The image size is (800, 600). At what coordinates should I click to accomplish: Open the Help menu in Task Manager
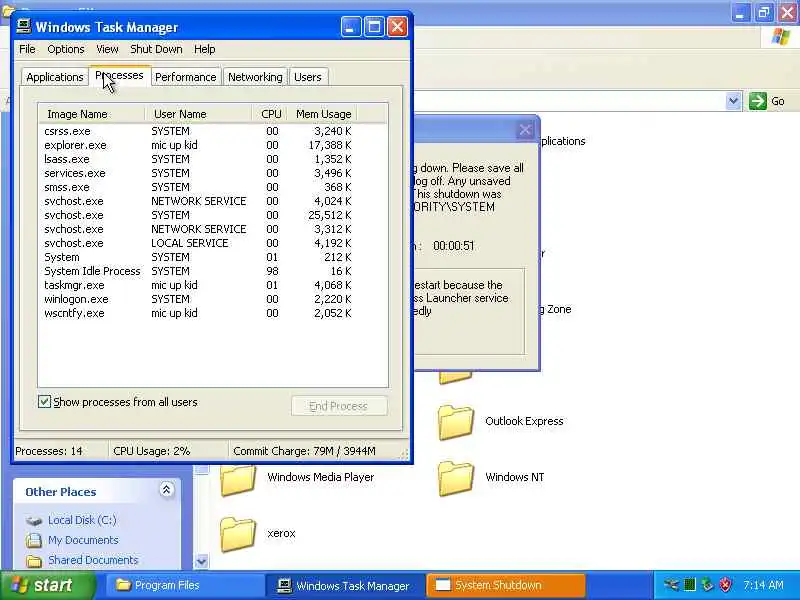coord(205,49)
